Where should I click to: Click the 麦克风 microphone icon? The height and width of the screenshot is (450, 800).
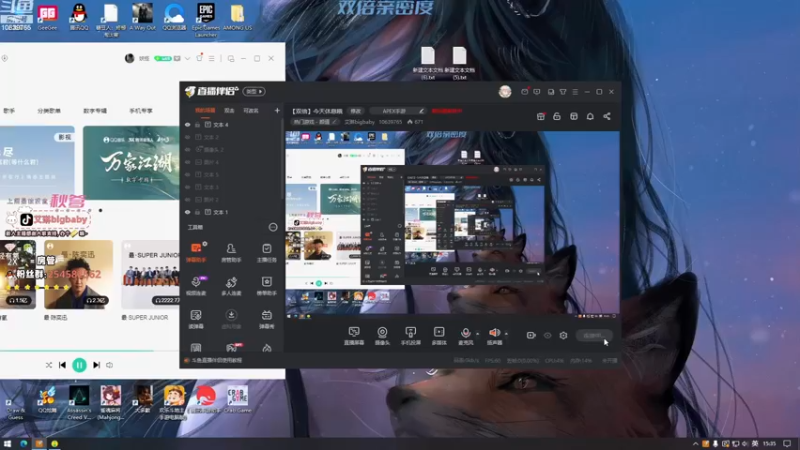pos(465,333)
